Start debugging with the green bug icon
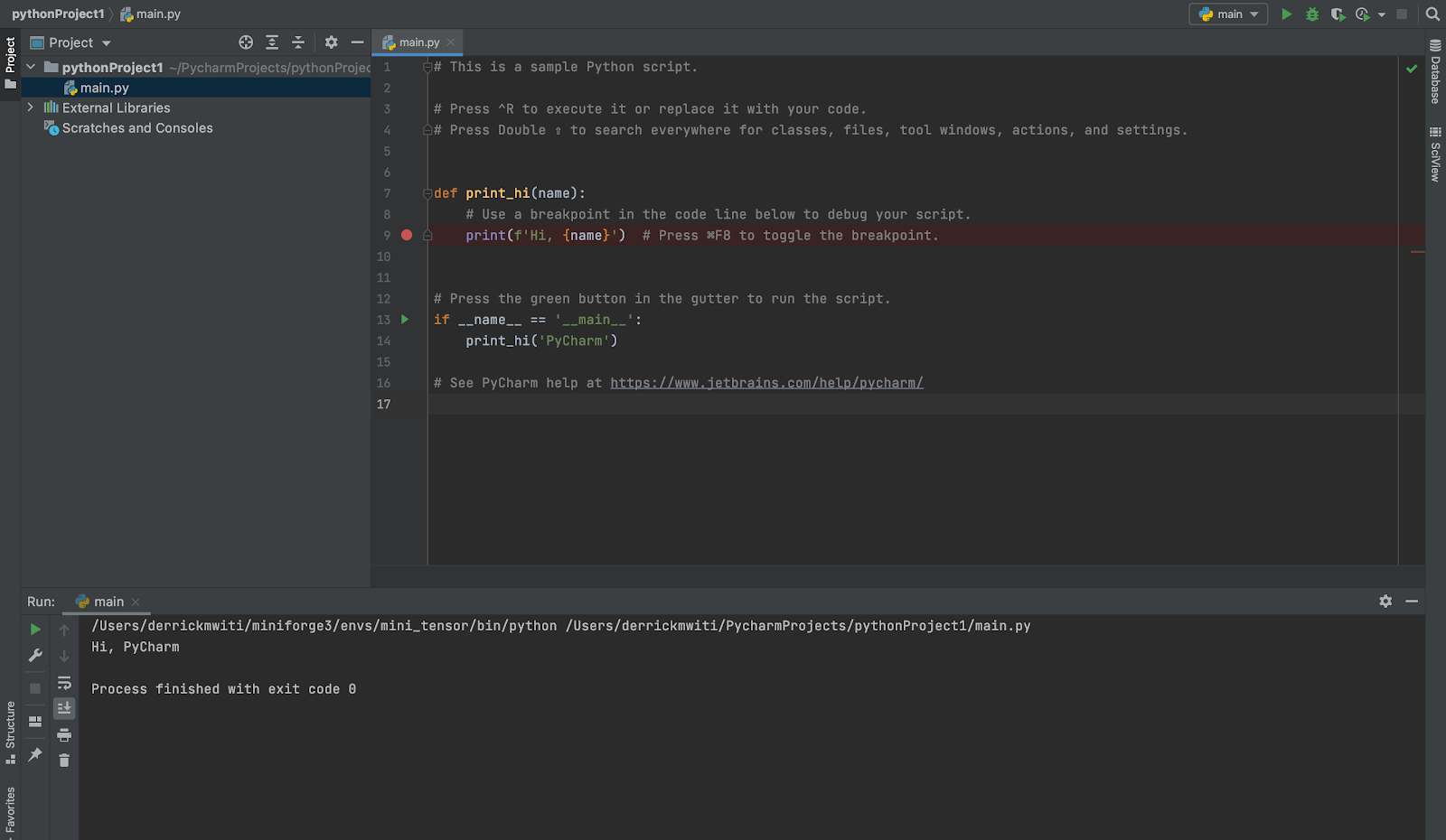This screenshot has height=840, width=1446. 1312,14
